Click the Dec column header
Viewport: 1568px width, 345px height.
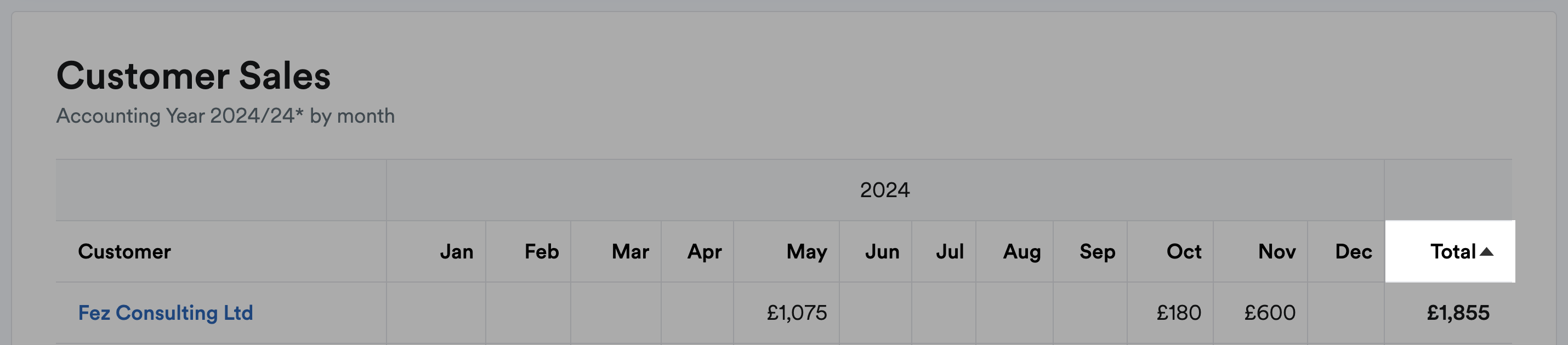(1354, 251)
